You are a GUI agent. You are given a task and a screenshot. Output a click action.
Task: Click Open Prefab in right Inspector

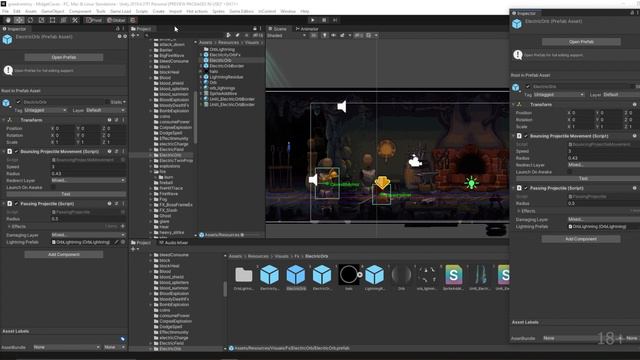581,42
